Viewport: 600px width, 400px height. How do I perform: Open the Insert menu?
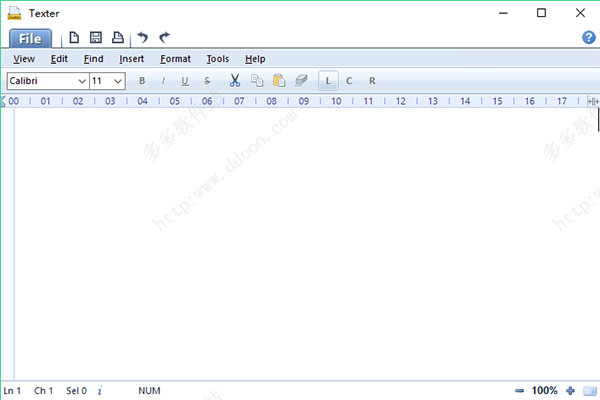132,59
